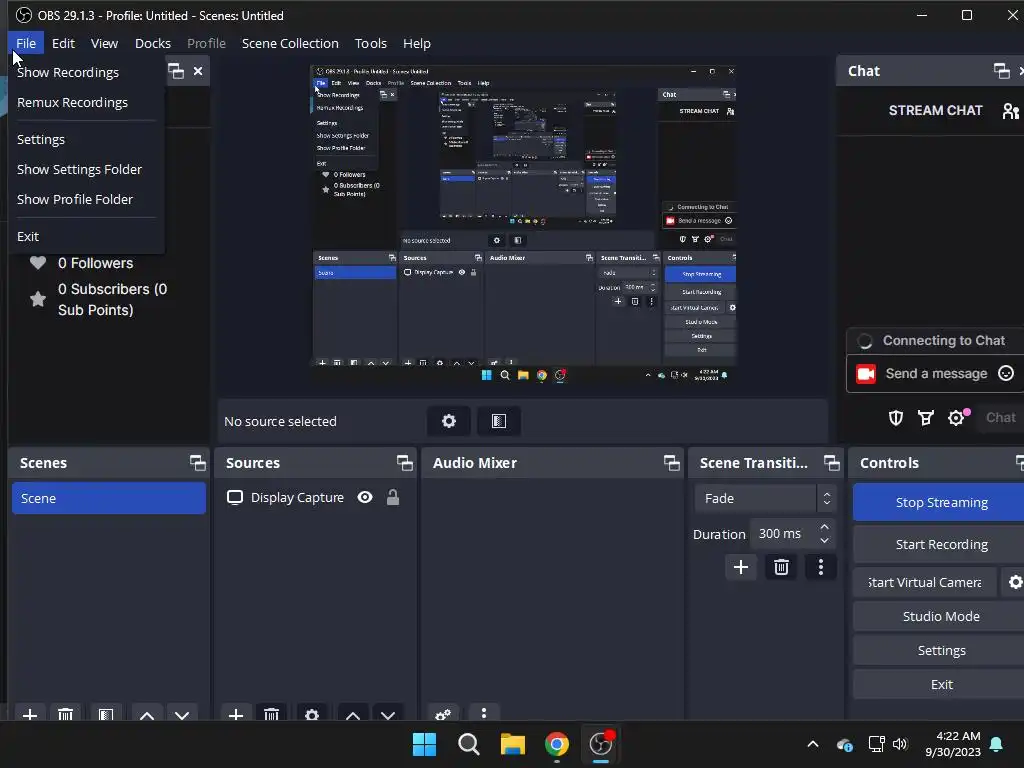Screen dimensions: 1024x768
Task: Undock the Audio Mixer panel
Action: coord(671,463)
